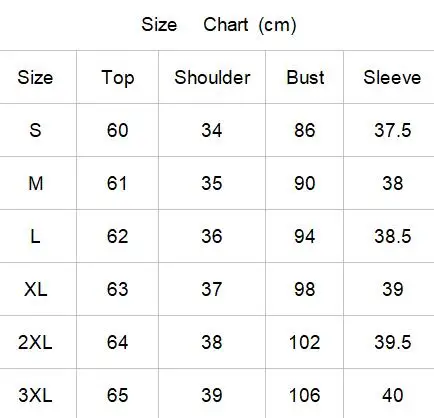The height and width of the screenshot is (418, 434).
Task: Select the Size column header
Action: pyautogui.click(x=35, y=77)
